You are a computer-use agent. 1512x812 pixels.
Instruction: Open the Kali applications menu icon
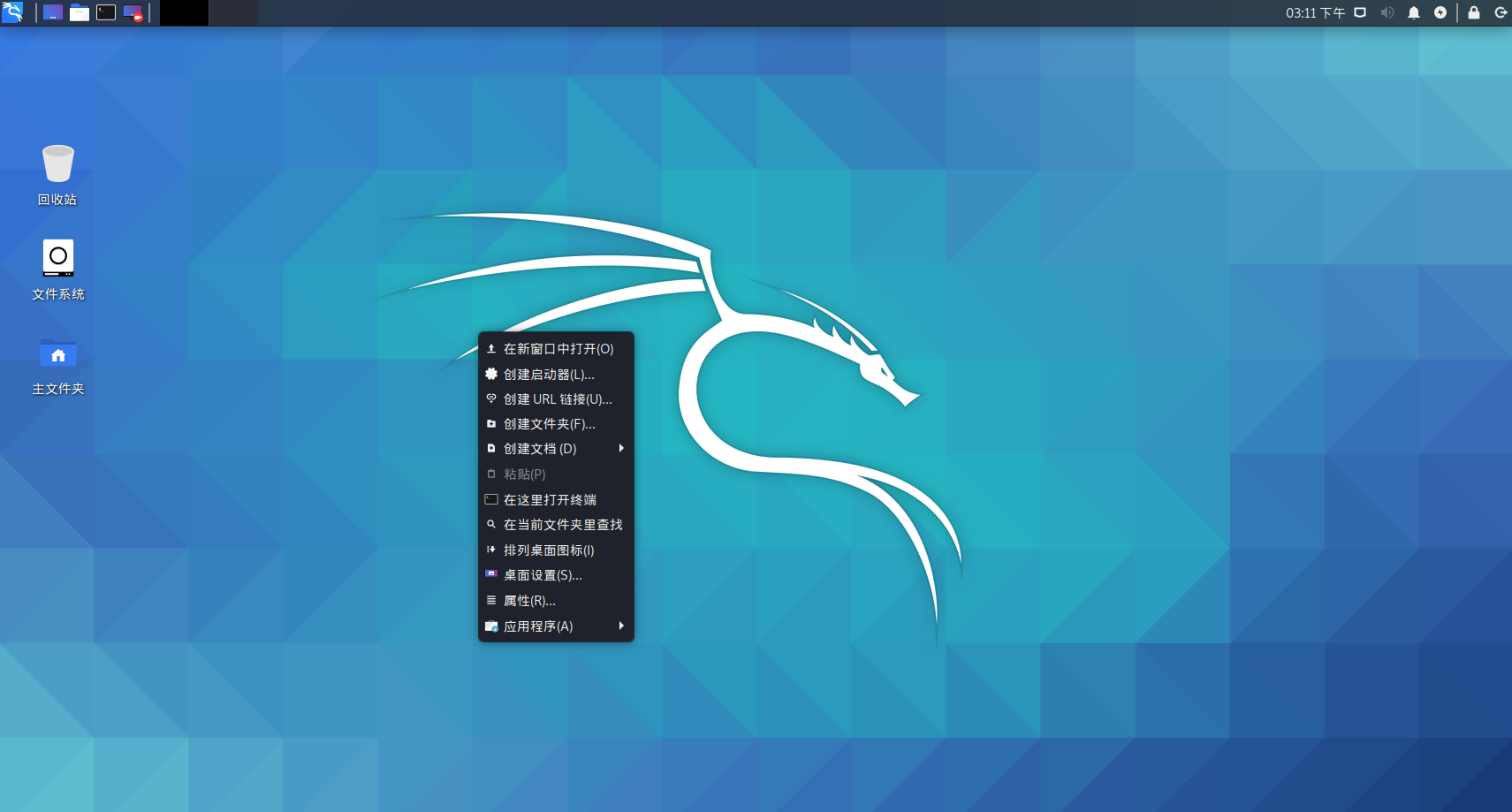point(12,12)
